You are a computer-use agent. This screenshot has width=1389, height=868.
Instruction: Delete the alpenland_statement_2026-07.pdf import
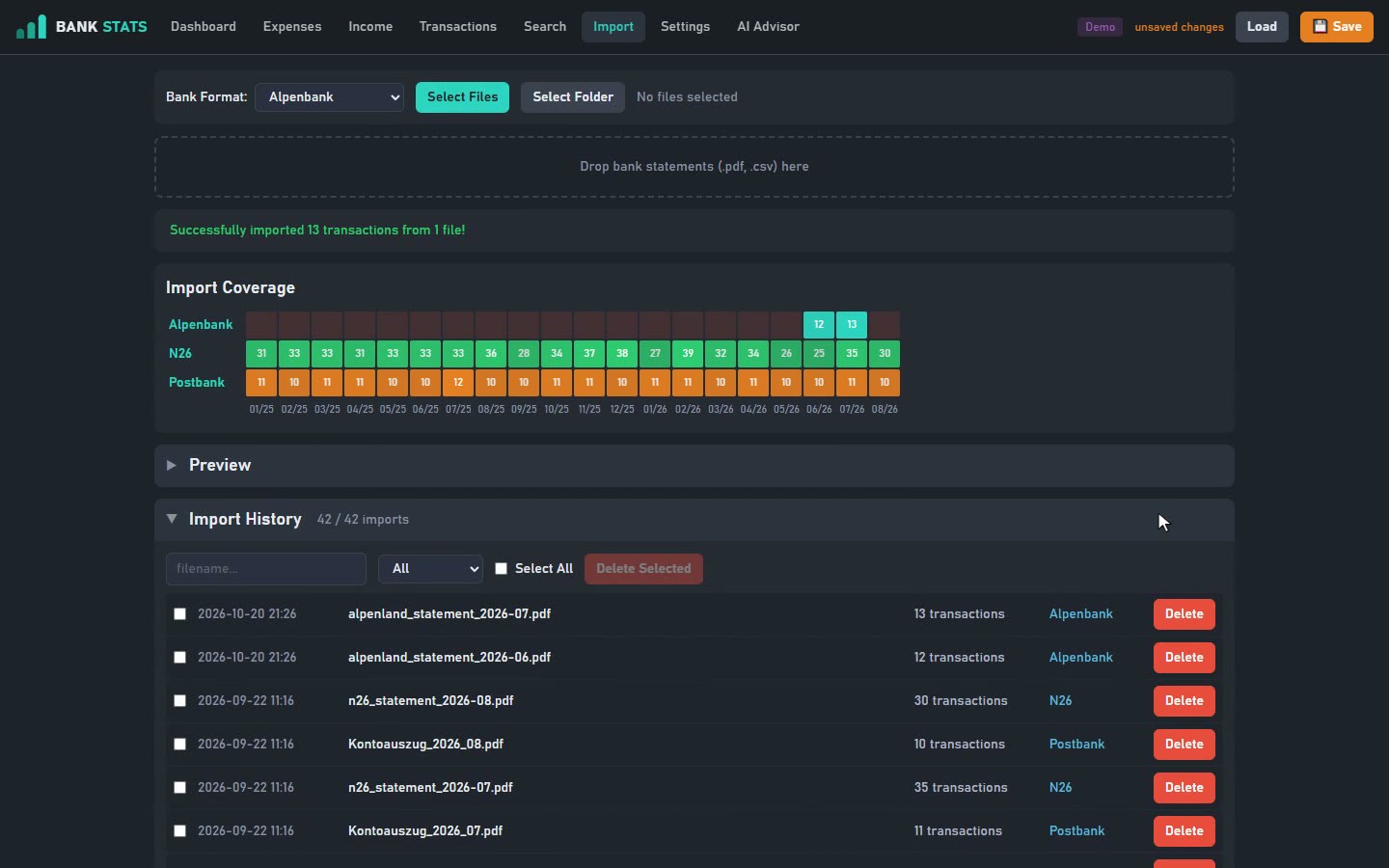1185,614
